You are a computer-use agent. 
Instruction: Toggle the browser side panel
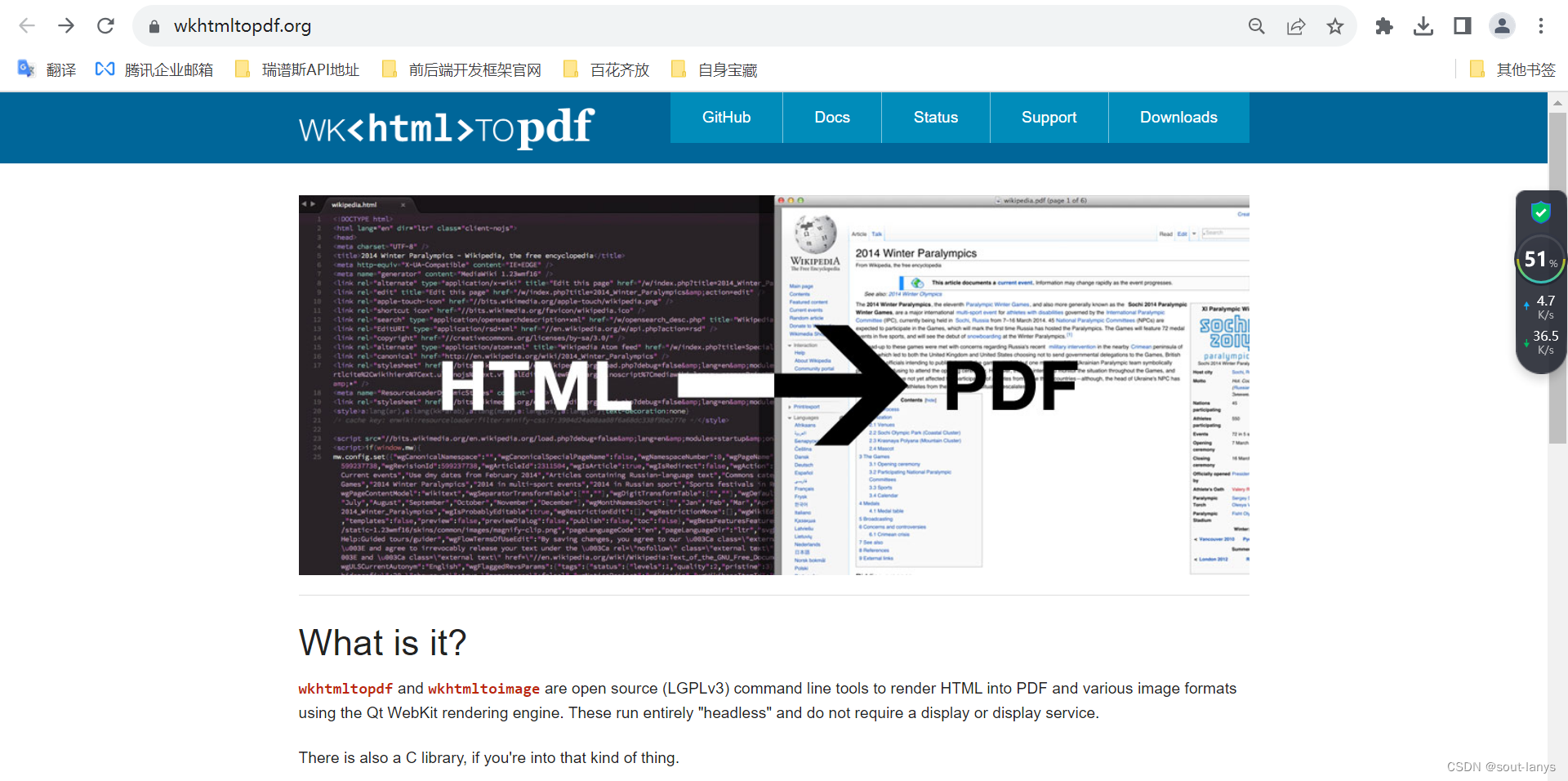coord(1463,26)
